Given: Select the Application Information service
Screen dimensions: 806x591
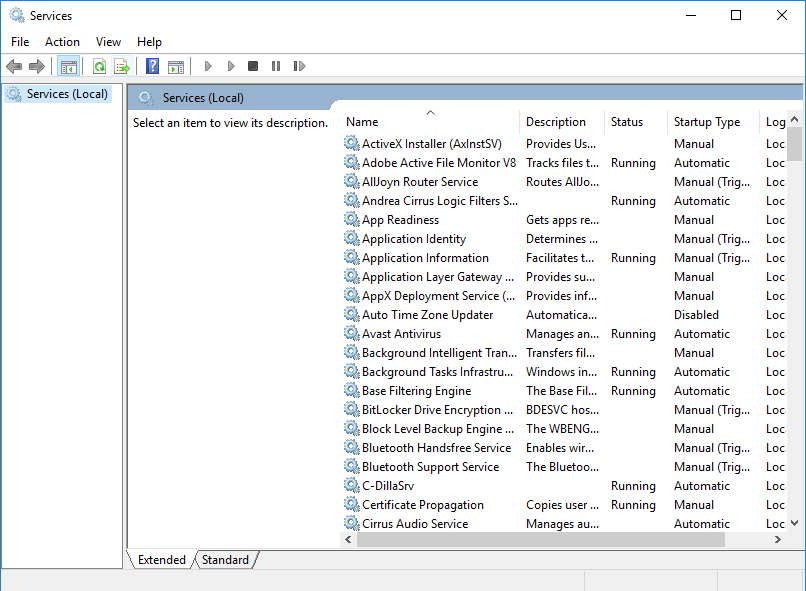Looking at the screenshot, I should 564,257.
